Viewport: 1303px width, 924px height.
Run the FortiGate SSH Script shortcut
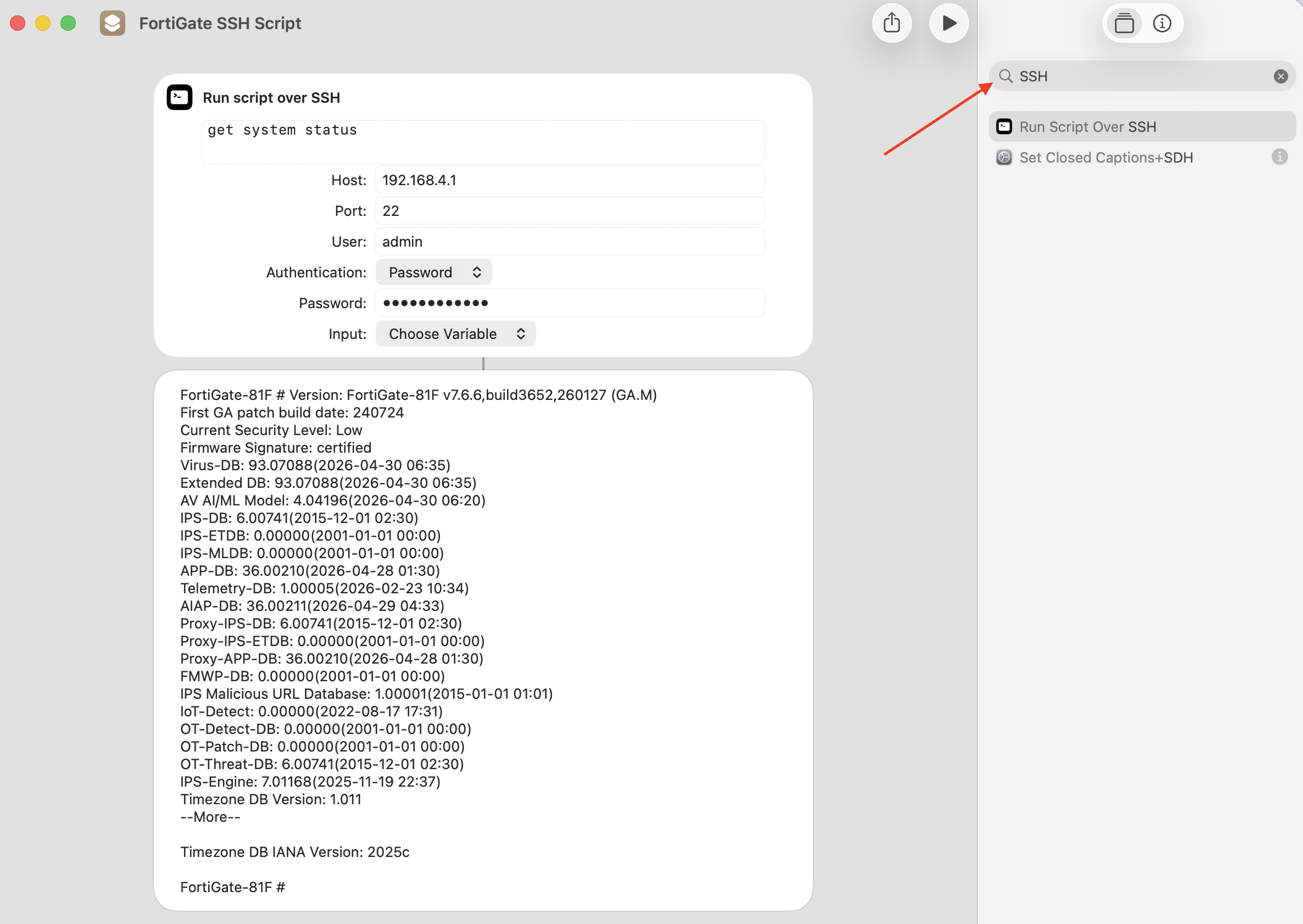949,23
